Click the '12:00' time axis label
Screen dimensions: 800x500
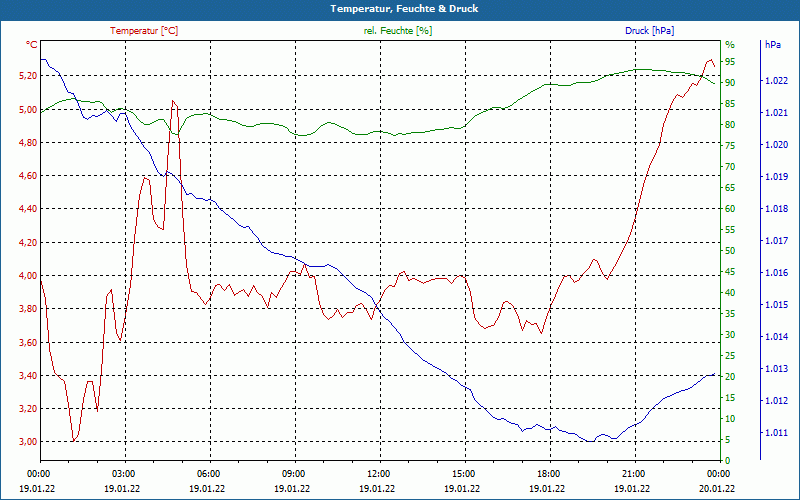pyautogui.click(x=378, y=474)
